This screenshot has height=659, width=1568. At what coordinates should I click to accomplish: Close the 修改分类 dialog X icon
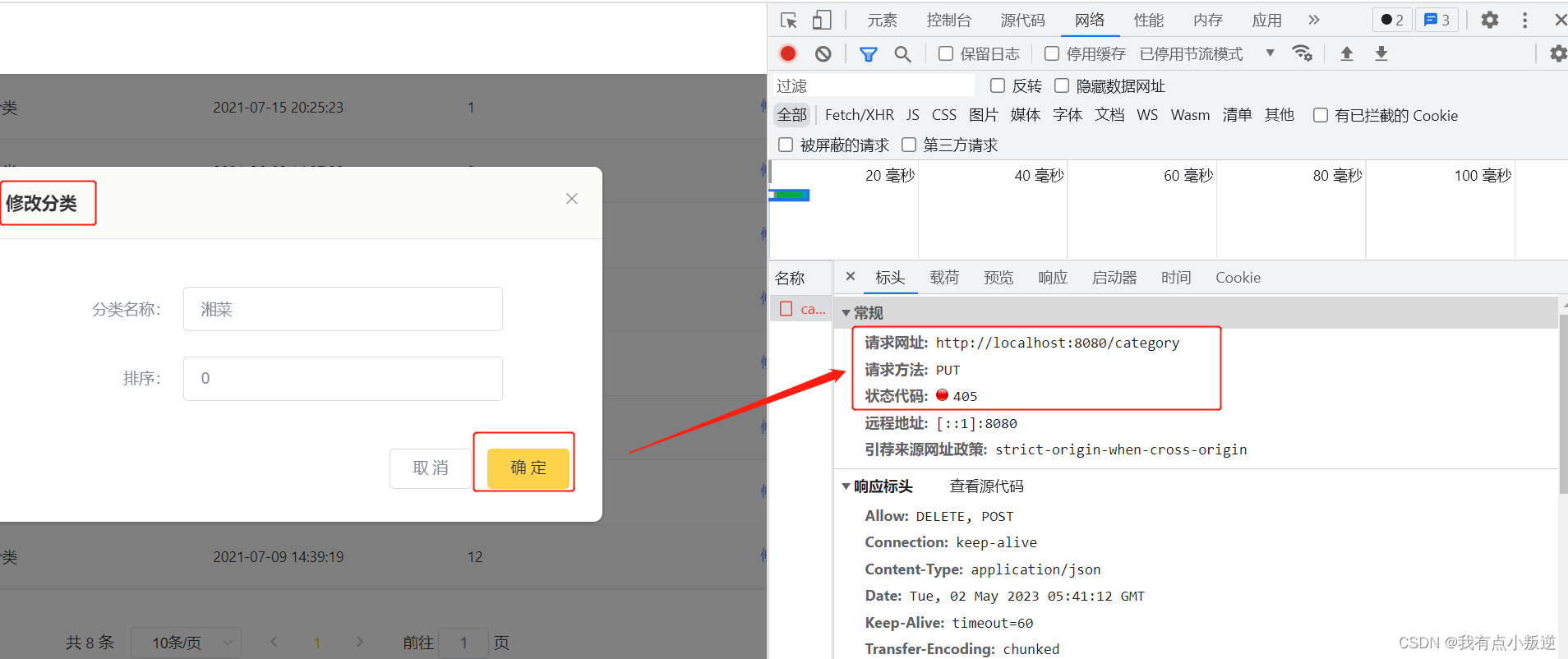(572, 199)
